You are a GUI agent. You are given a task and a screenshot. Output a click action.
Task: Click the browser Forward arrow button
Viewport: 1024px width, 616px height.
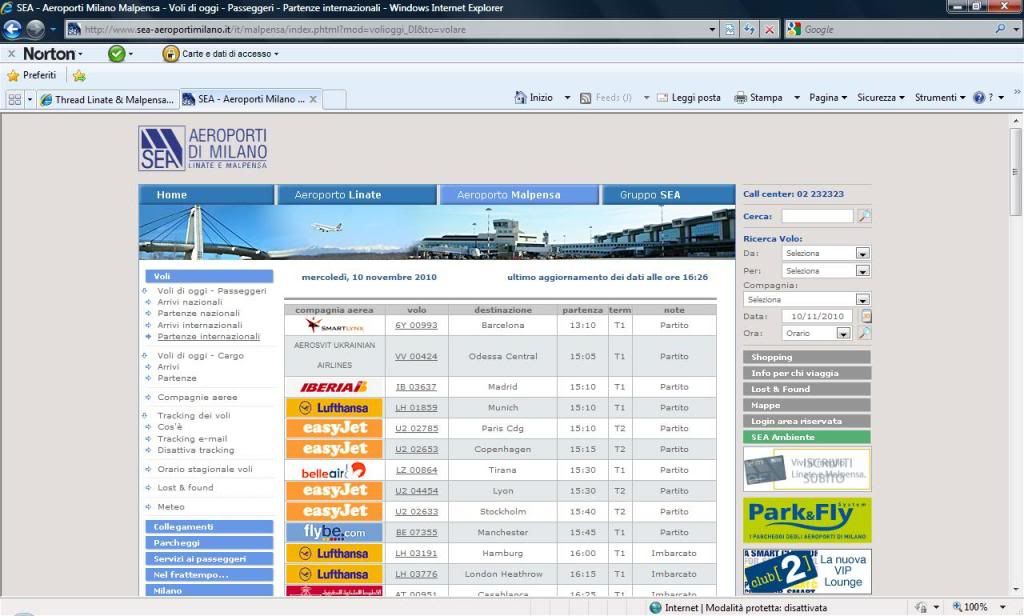click(35, 29)
